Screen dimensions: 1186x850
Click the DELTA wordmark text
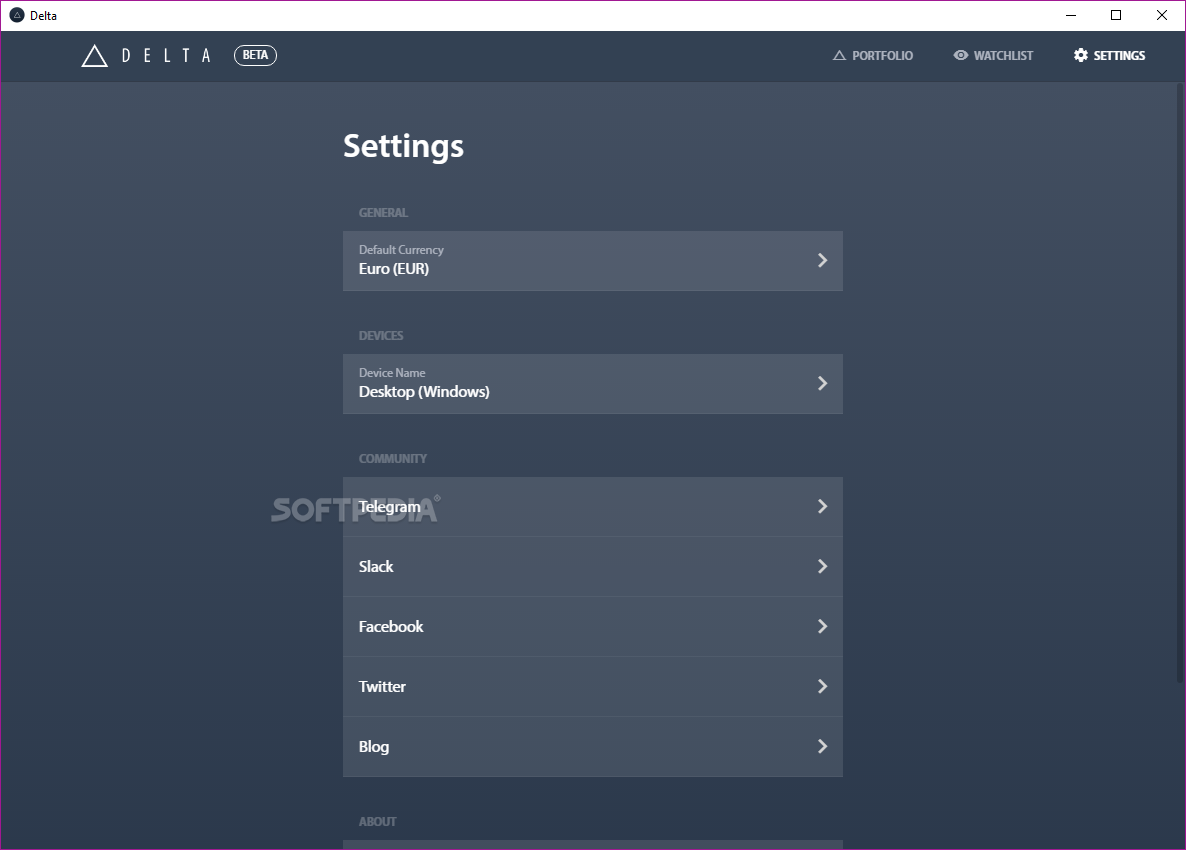(166, 55)
